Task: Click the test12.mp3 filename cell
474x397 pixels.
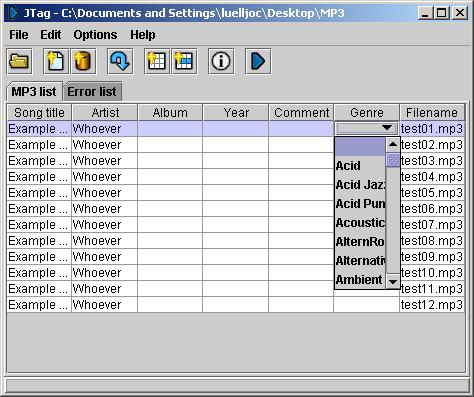Action: [432, 305]
